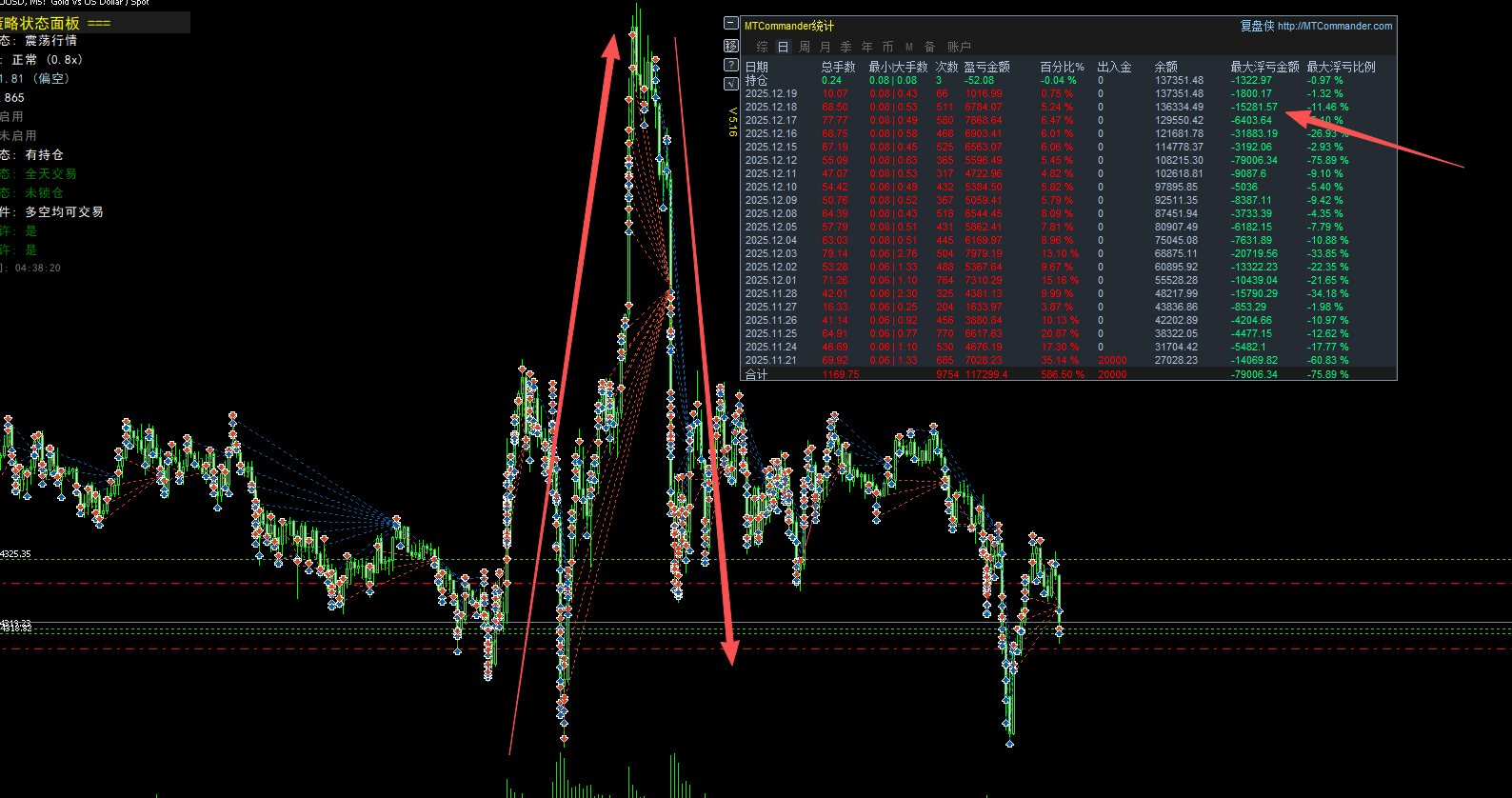1512x798 pixels.
Task: Select the 季 quarterly tab
Action: (846, 47)
